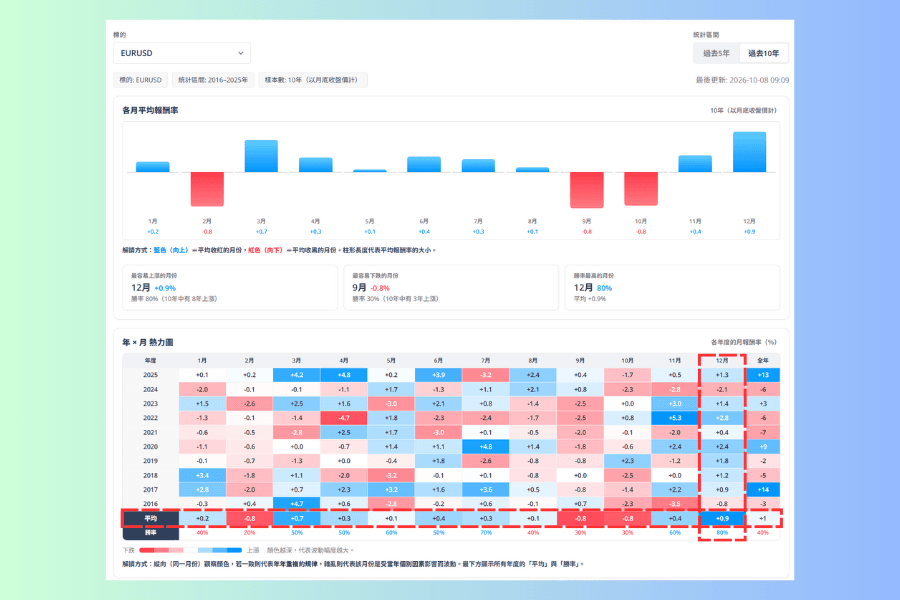Click the 勝率 row 7月 value 70%

(486, 533)
